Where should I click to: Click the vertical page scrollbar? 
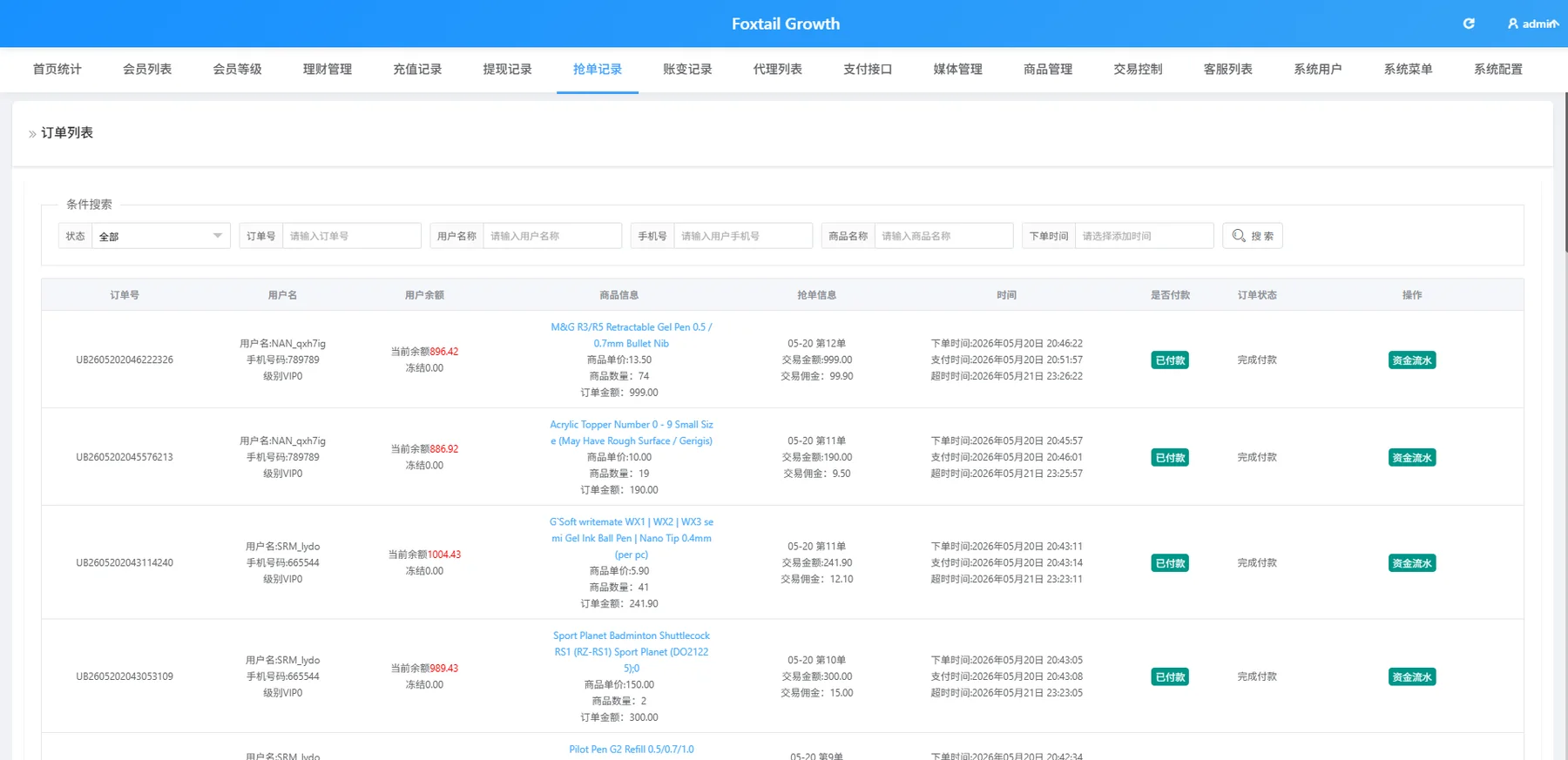click(1565, 174)
